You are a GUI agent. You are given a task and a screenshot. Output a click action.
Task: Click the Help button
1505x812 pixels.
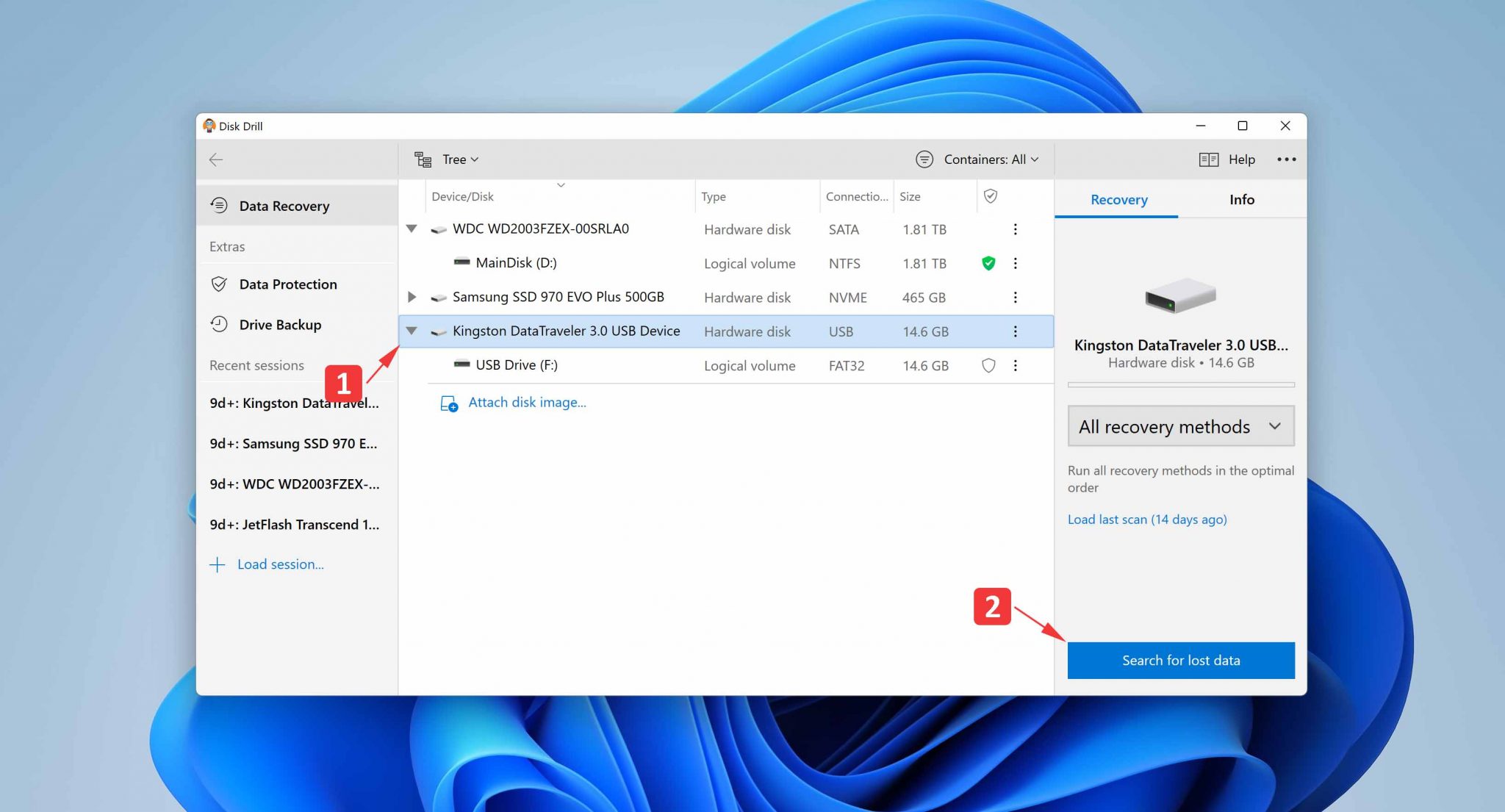[x=1227, y=159]
